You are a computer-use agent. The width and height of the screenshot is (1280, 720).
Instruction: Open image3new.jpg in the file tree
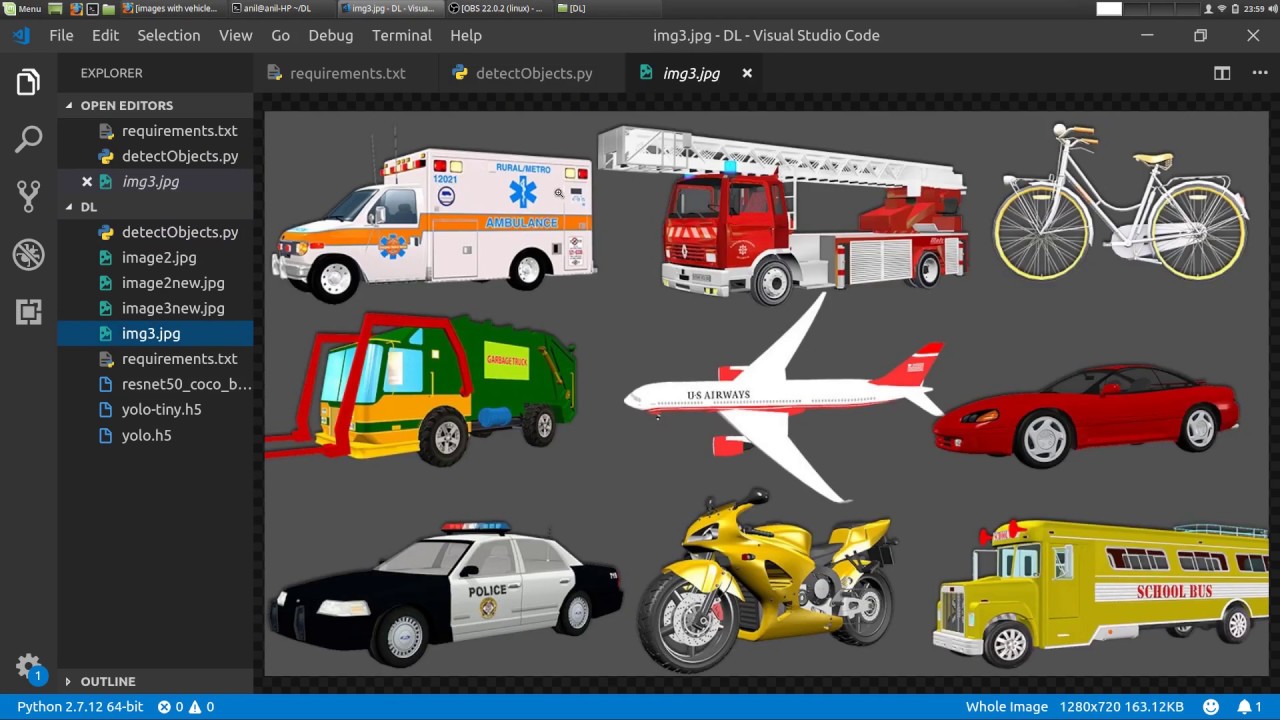coord(155,308)
